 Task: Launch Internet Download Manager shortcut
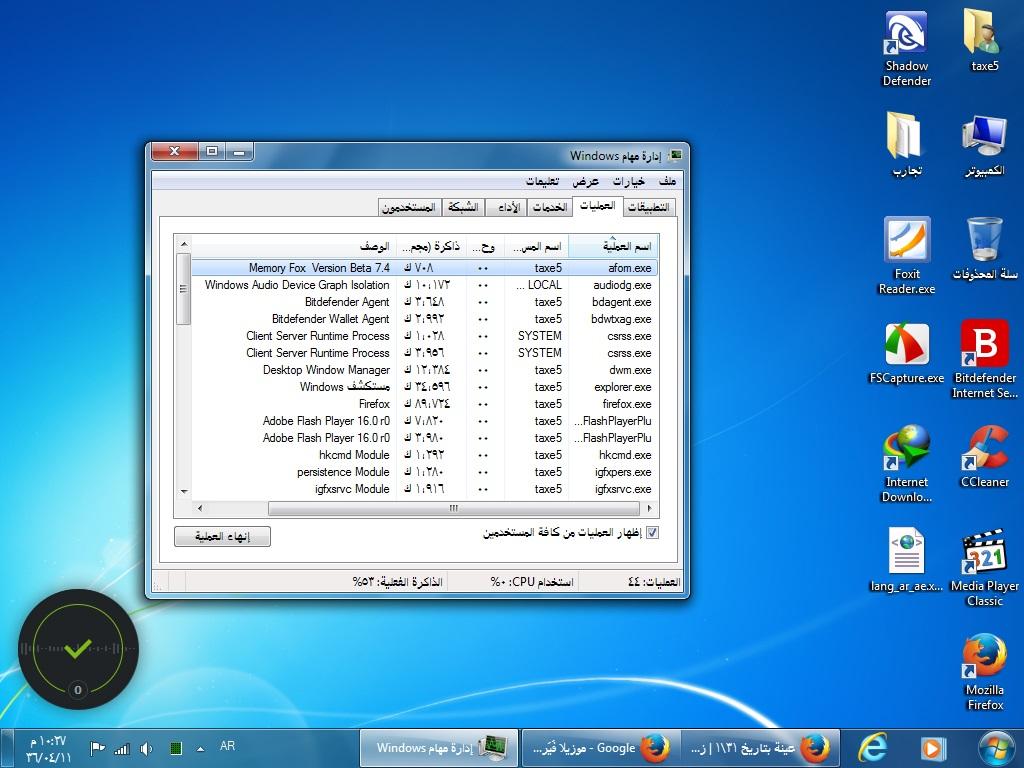tap(906, 463)
